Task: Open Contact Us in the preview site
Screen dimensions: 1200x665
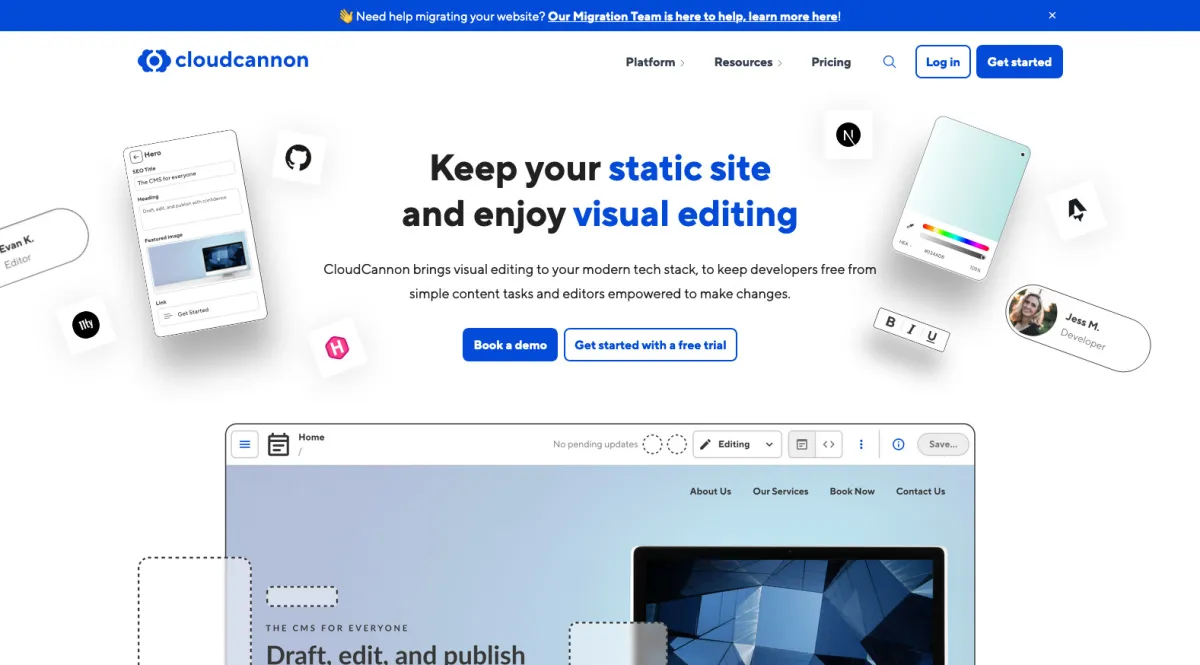Action: tap(920, 491)
